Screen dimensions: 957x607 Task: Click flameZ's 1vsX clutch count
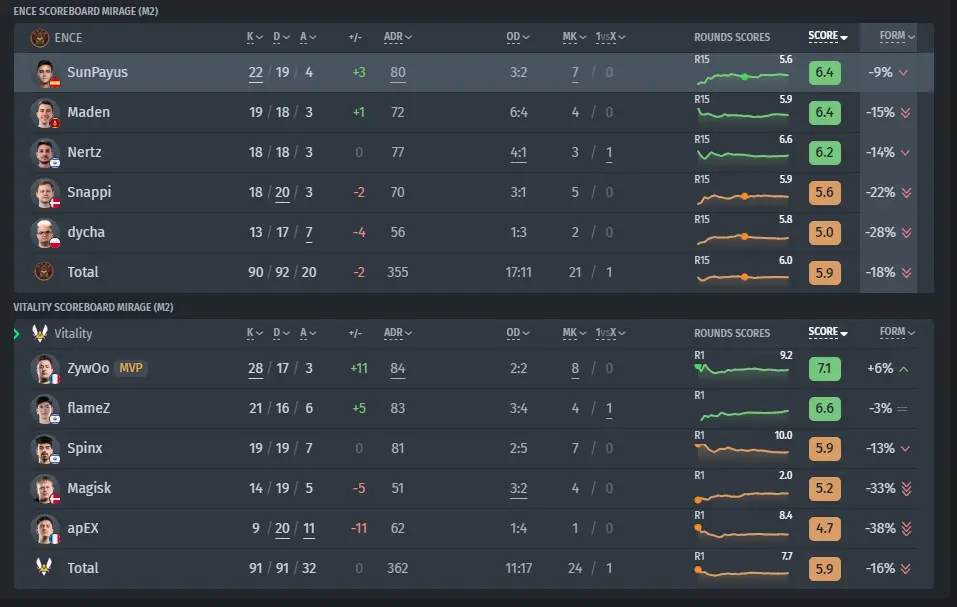609,409
